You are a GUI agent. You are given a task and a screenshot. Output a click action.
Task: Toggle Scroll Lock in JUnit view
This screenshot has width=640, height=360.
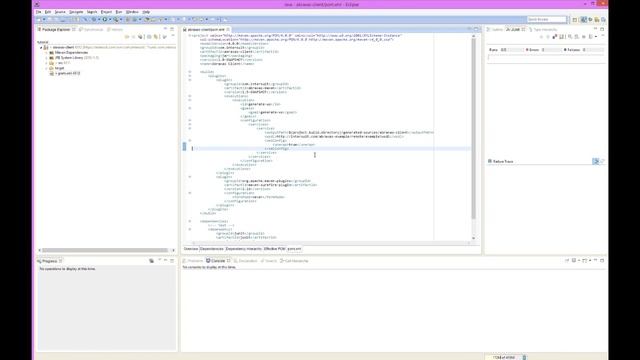point(562,37)
